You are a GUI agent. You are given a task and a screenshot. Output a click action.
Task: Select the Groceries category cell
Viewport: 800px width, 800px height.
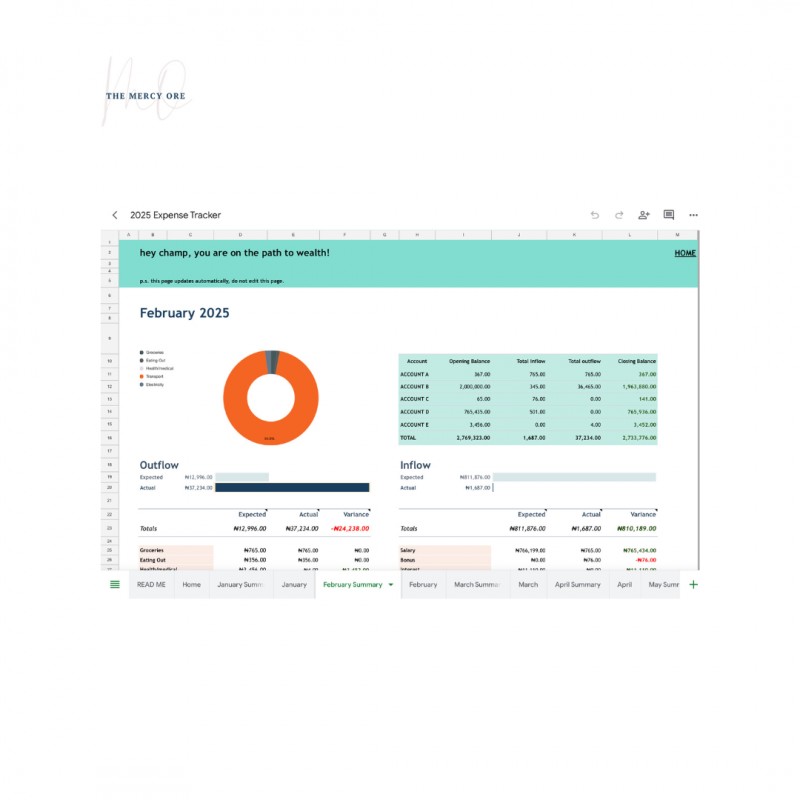tap(176, 551)
